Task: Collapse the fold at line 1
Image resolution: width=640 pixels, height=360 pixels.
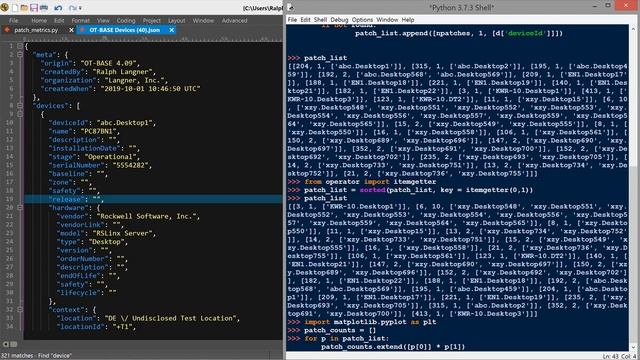Action: point(20,46)
